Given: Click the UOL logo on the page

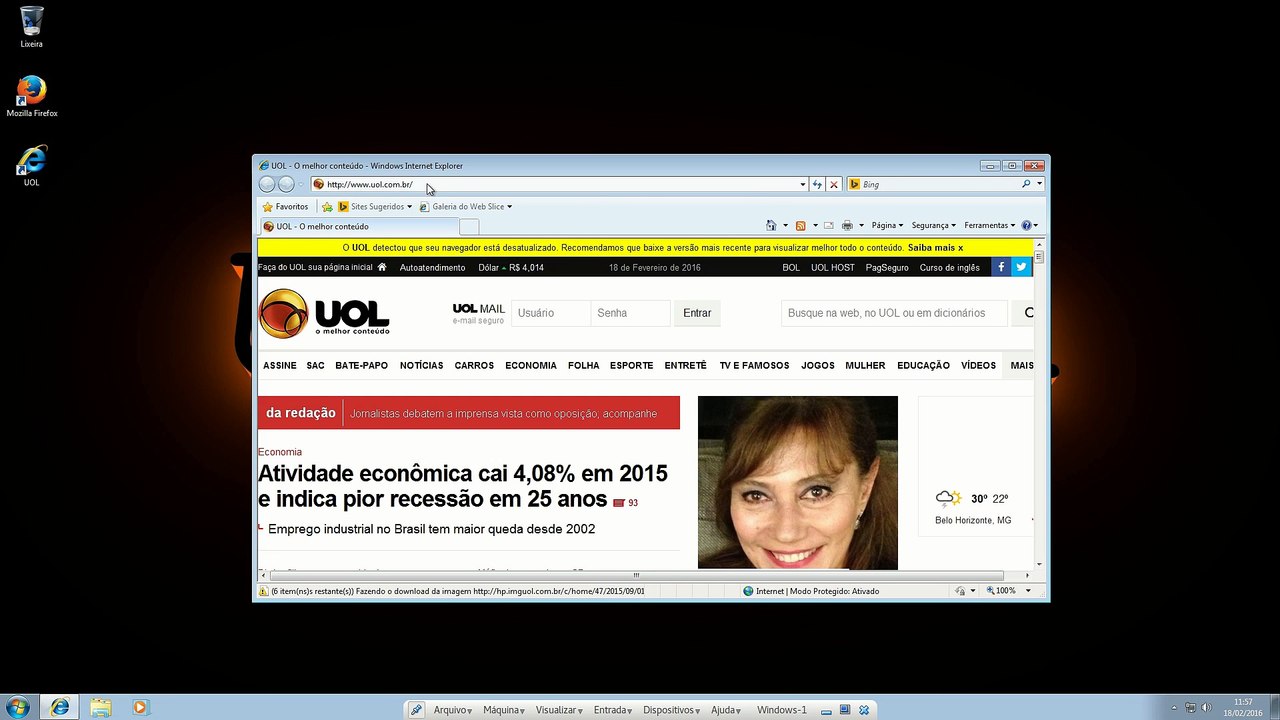Looking at the screenshot, I should (x=324, y=313).
